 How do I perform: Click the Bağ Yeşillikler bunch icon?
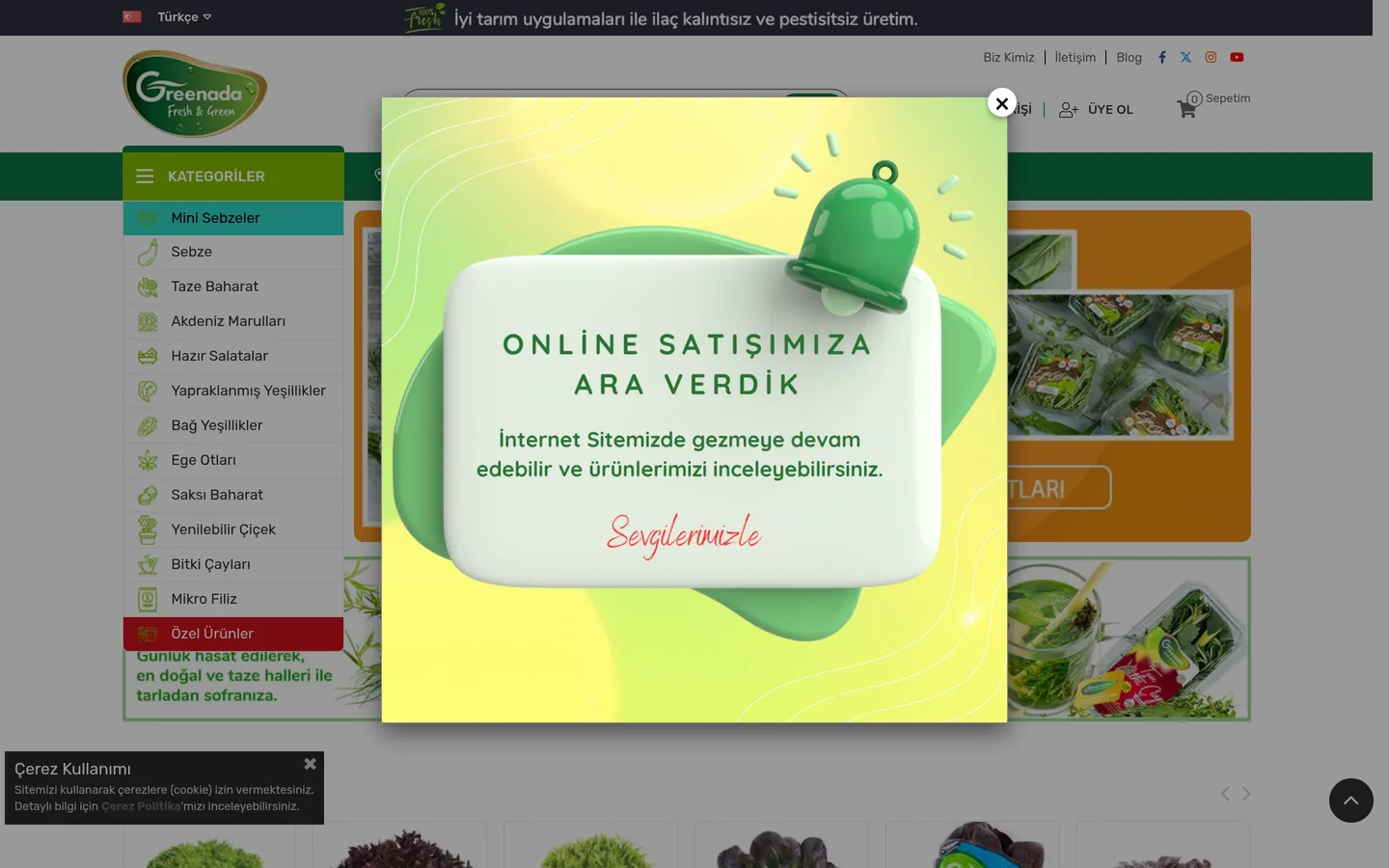(148, 425)
